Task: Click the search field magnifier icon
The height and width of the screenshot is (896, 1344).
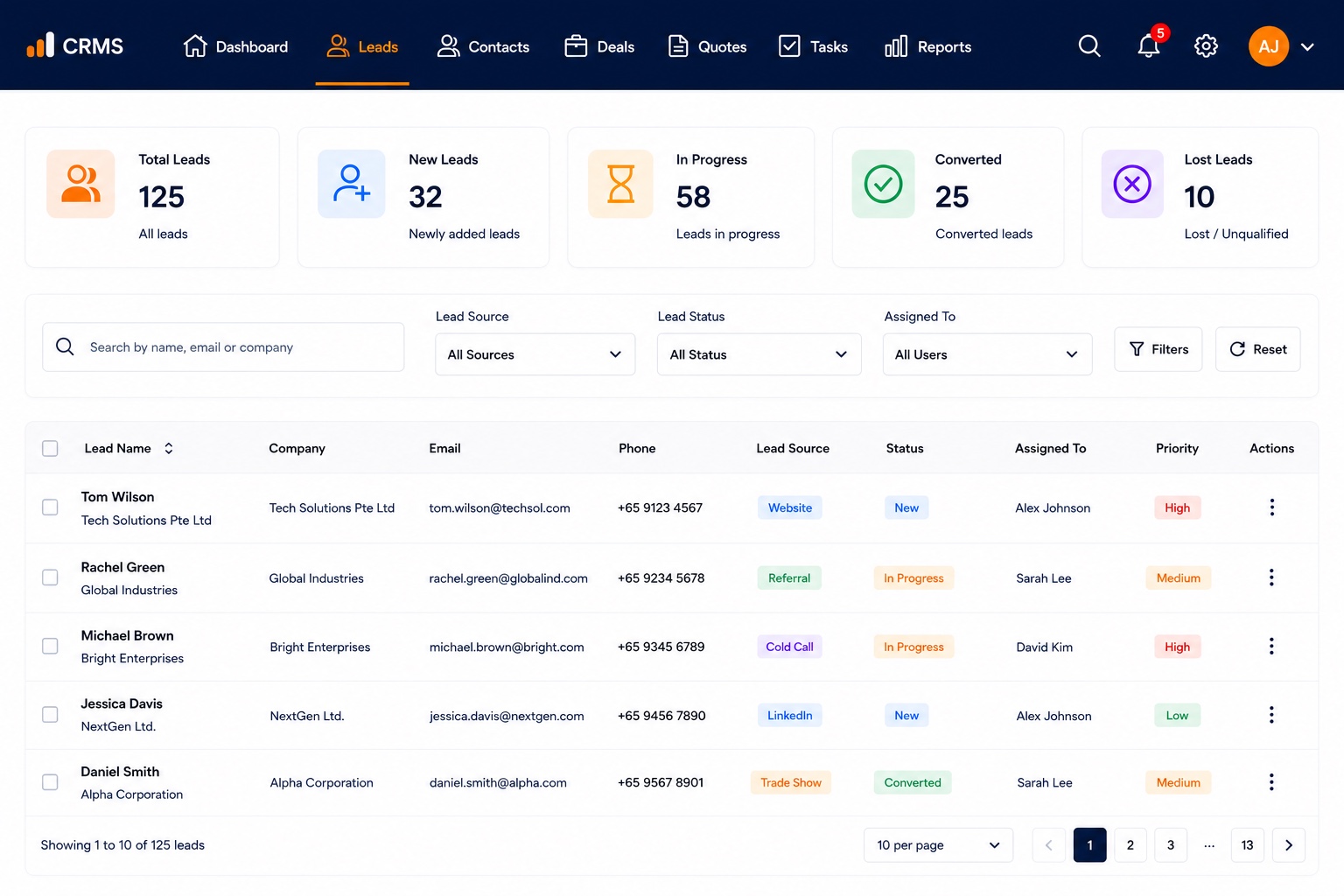Action: 65,346
